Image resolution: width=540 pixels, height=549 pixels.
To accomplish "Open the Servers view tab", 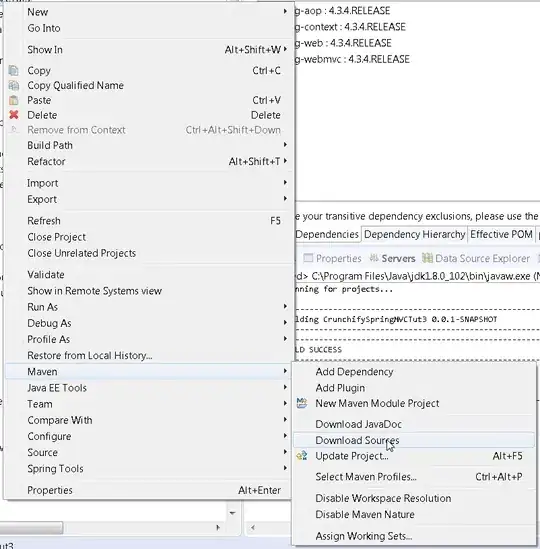I will tap(393, 258).
